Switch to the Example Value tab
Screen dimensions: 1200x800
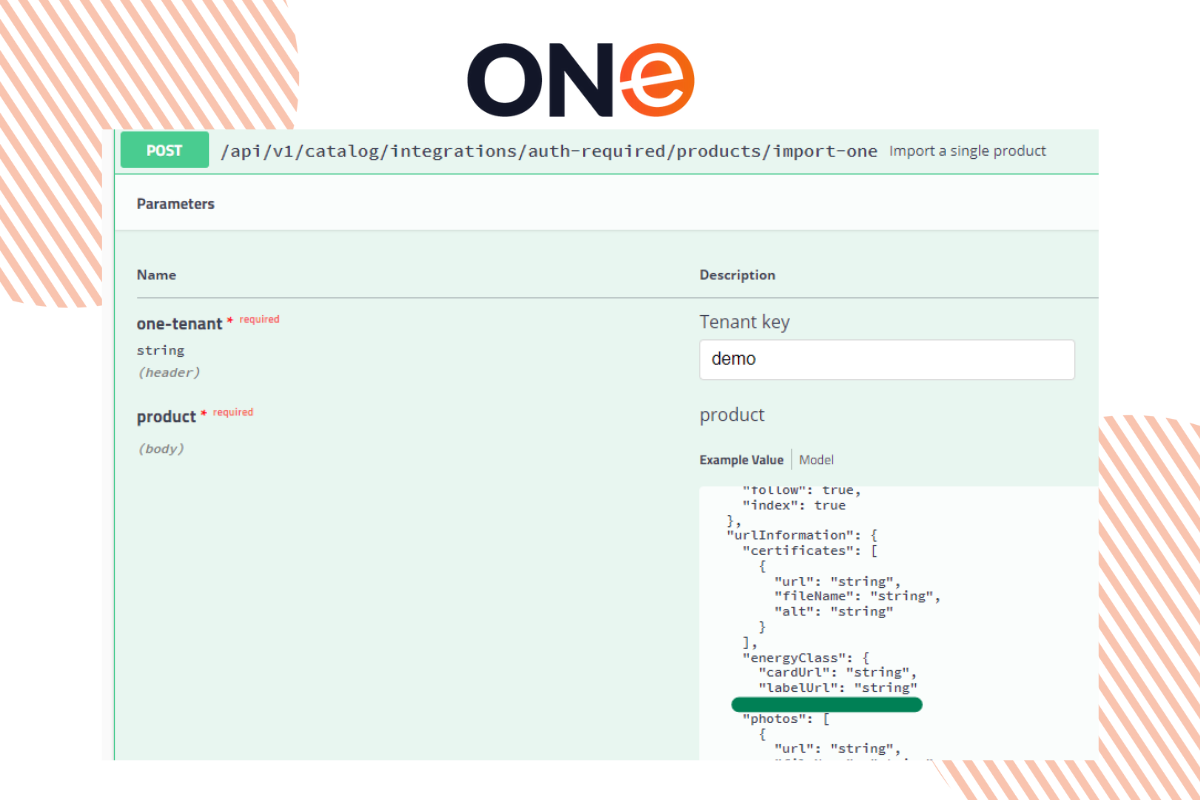pyautogui.click(x=741, y=460)
